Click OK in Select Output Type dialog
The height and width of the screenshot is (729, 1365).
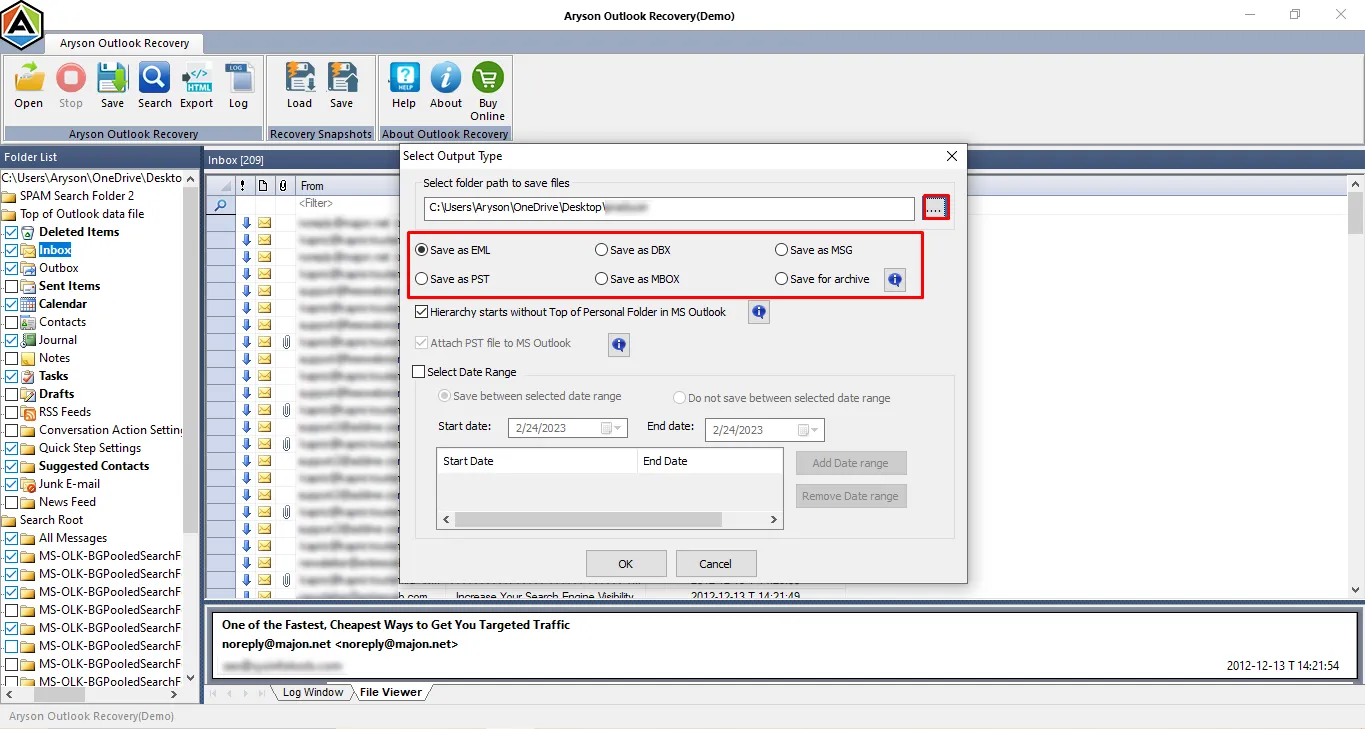pyautogui.click(x=626, y=563)
